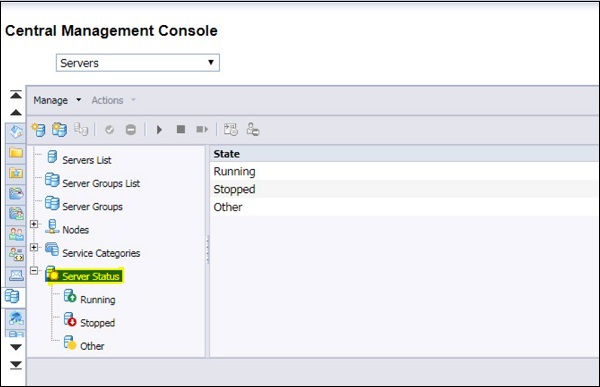
Task: Open the Users and Groups sidebar icon
Action: pyautogui.click(x=16, y=234)
